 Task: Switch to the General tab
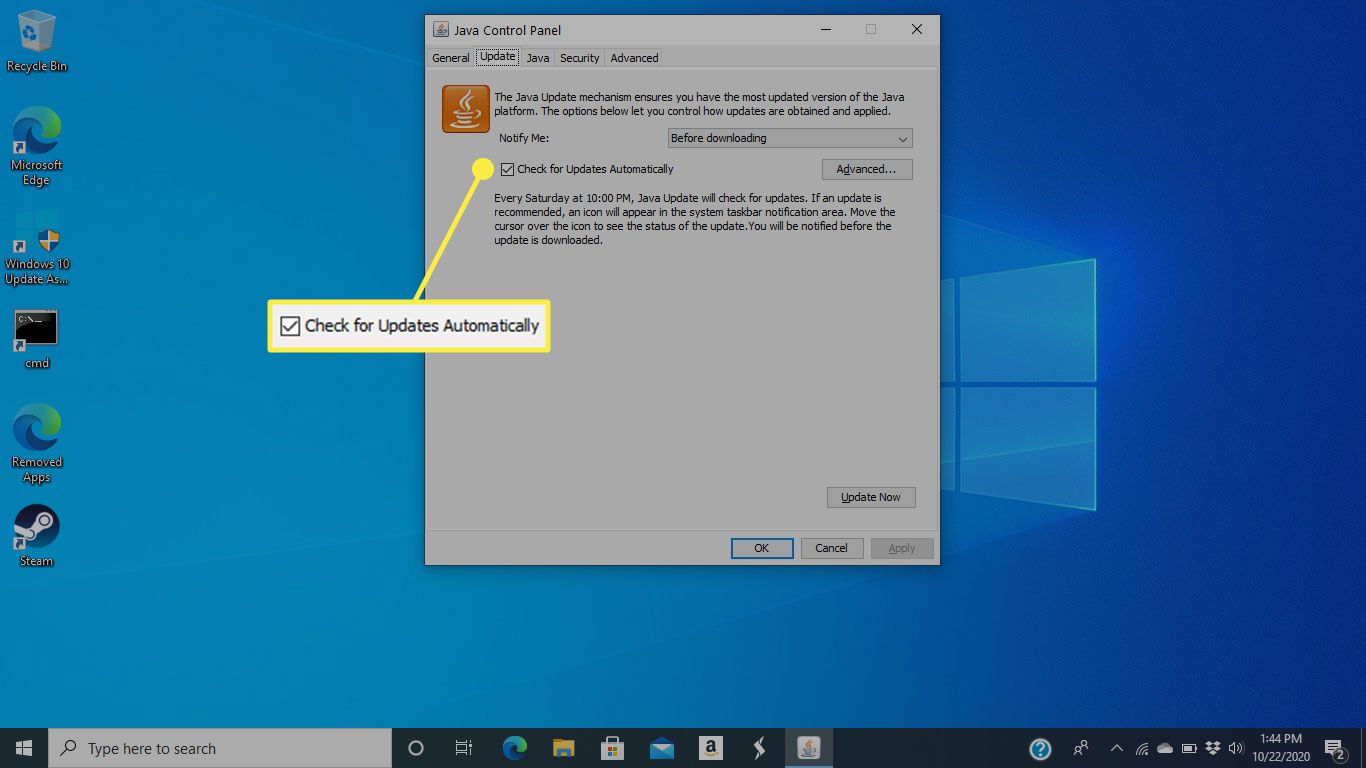pos(451,58)
